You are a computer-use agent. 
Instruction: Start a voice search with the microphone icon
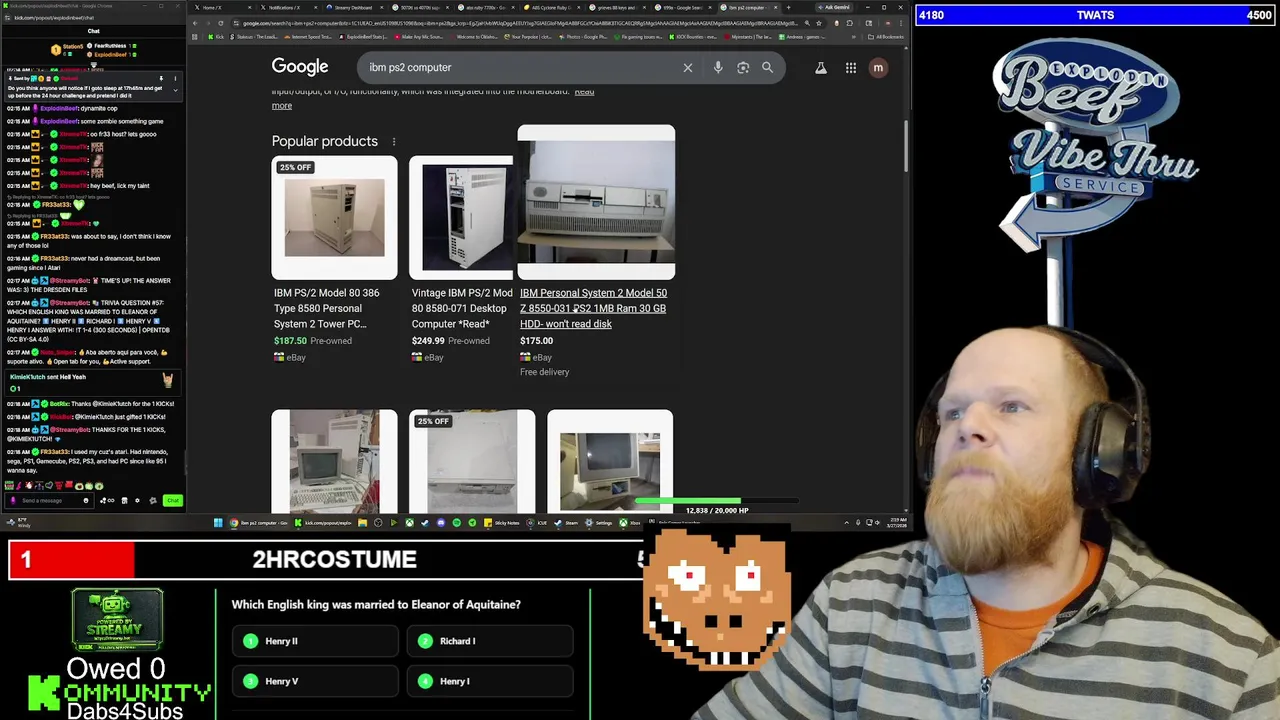click(x=718, y=67)
